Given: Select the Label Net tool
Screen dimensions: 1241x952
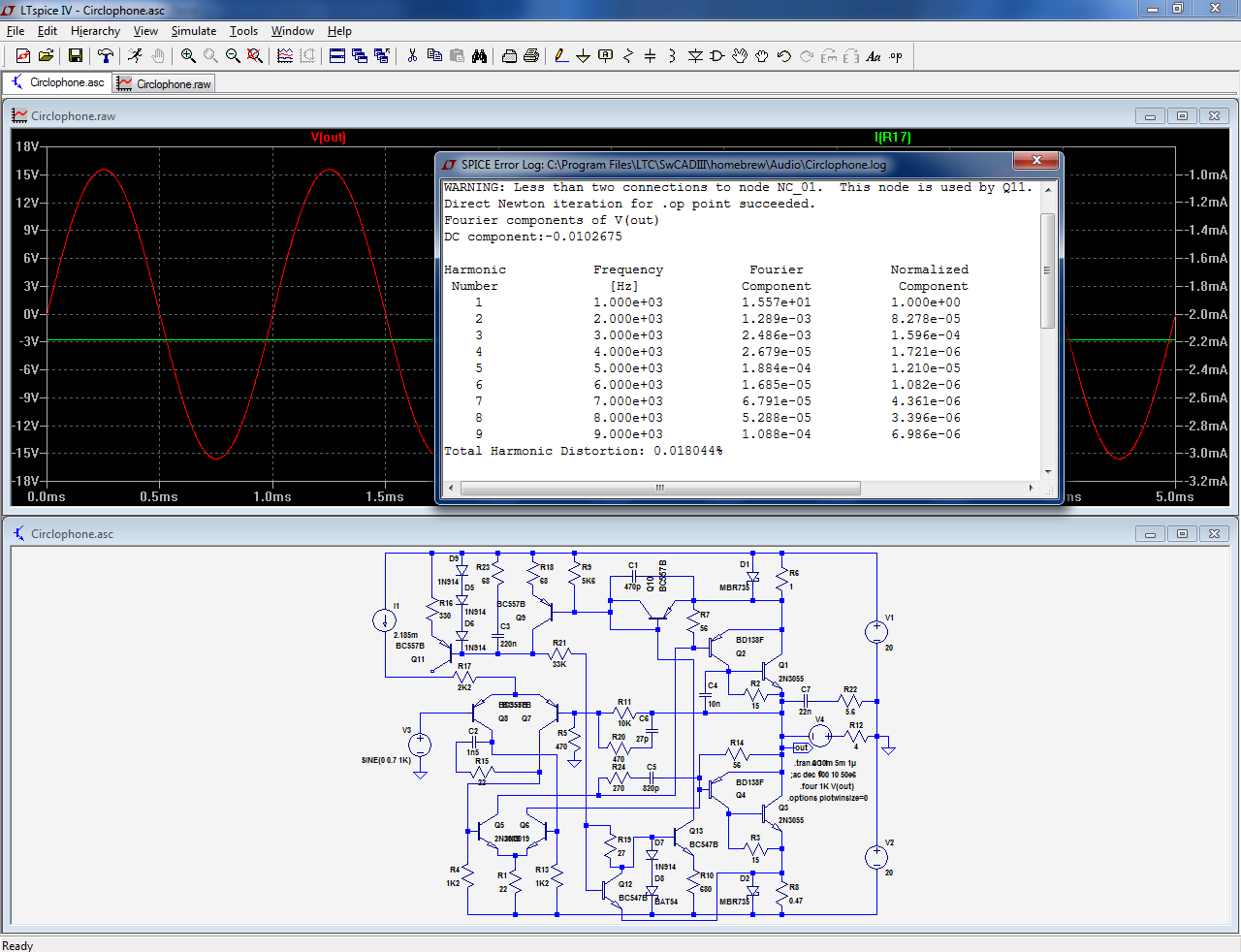Looking at the screenshot, I should coord(606,56).
